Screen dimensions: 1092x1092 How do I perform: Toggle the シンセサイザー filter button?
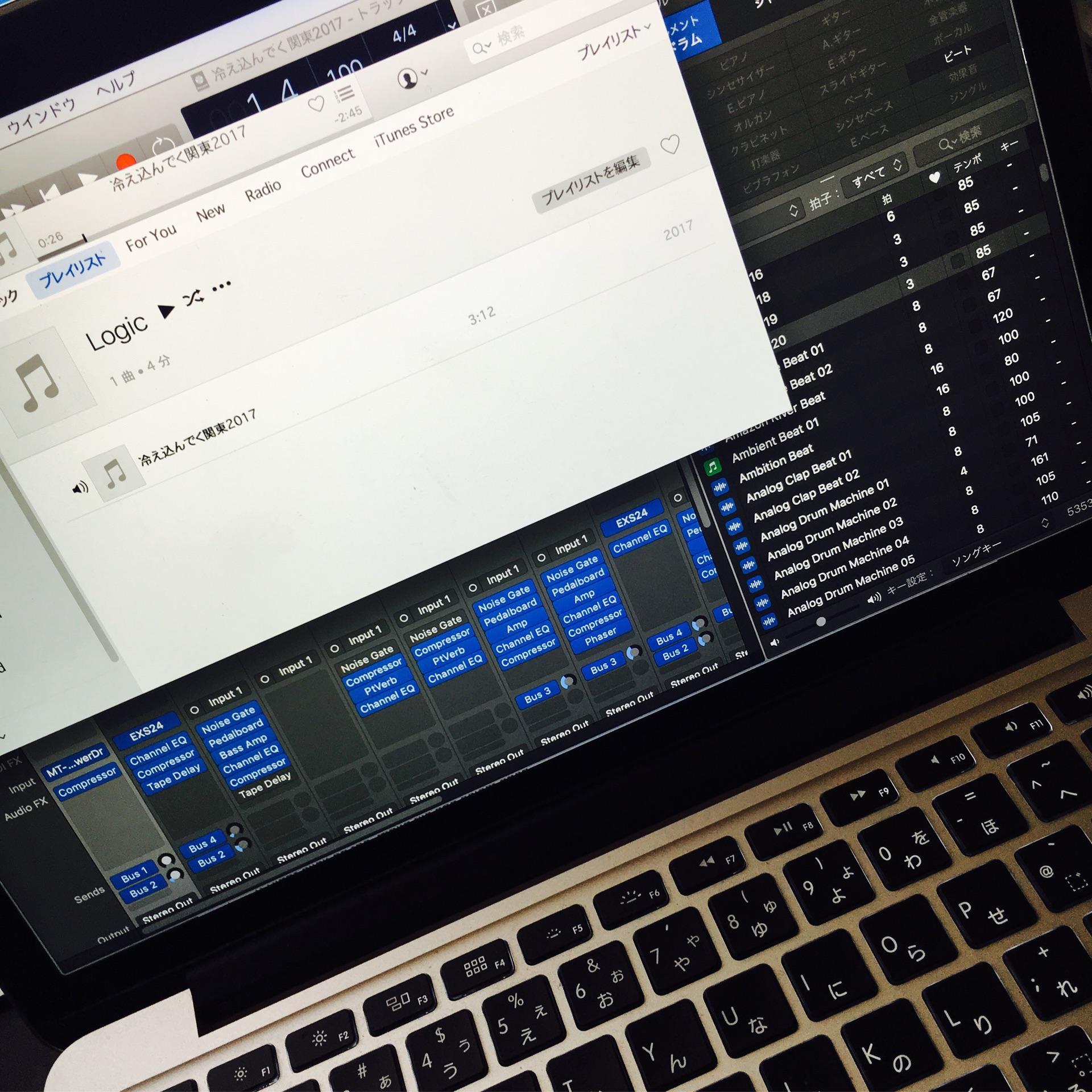click(x=741, y=81)
